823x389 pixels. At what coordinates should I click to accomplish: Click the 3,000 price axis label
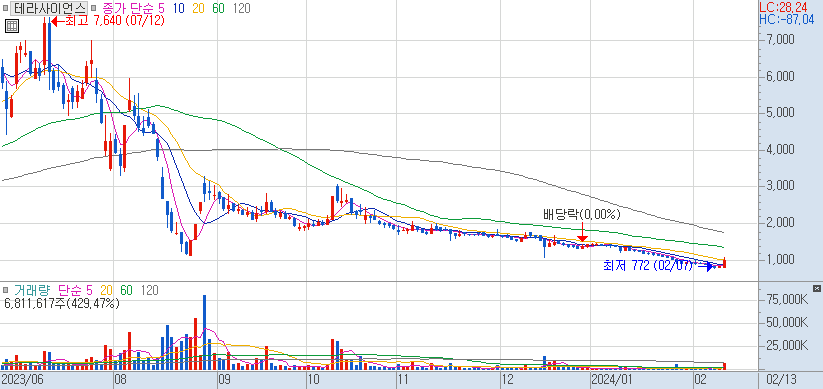(780, 186)
